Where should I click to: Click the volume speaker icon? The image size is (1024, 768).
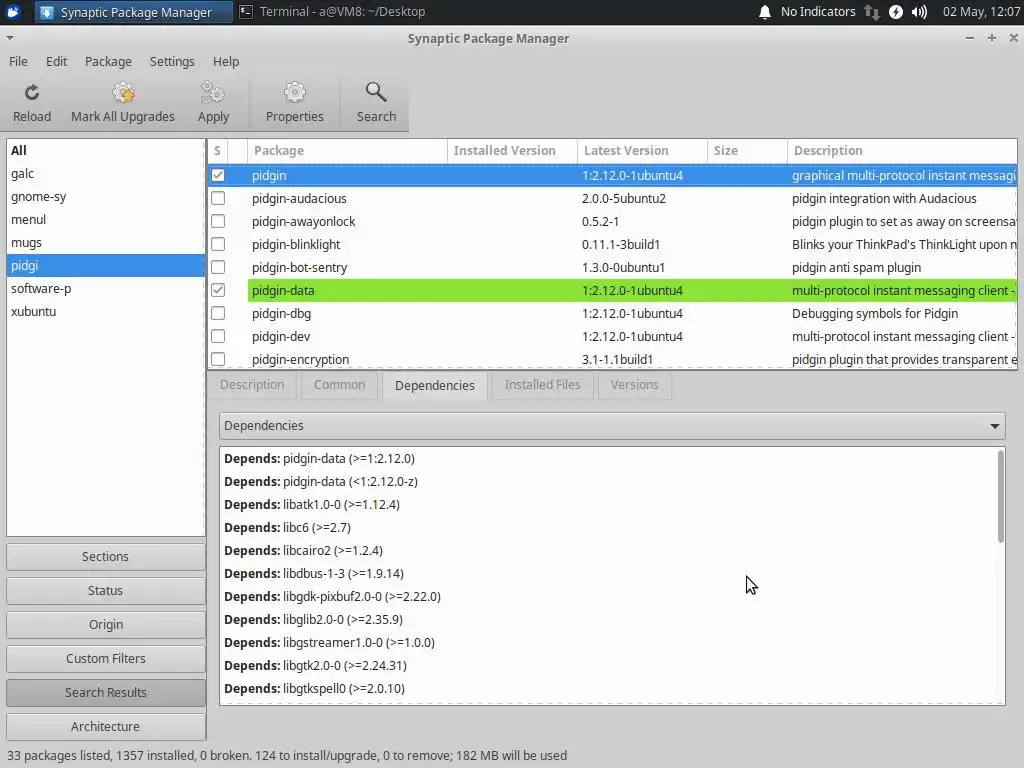pyautogui.click(x=920, y=12)
